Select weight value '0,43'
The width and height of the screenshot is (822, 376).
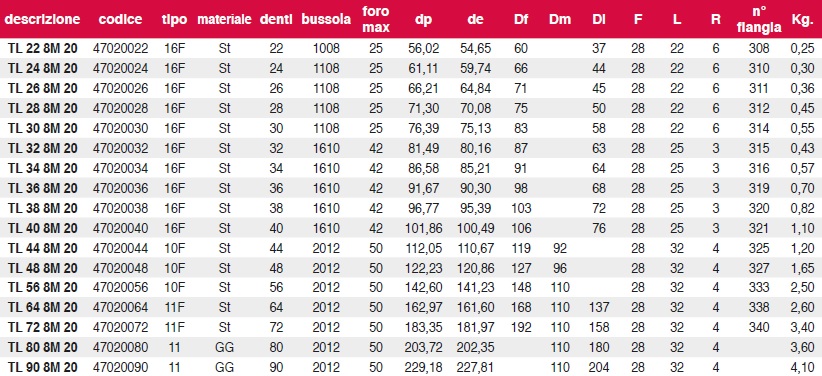point(802,149)
